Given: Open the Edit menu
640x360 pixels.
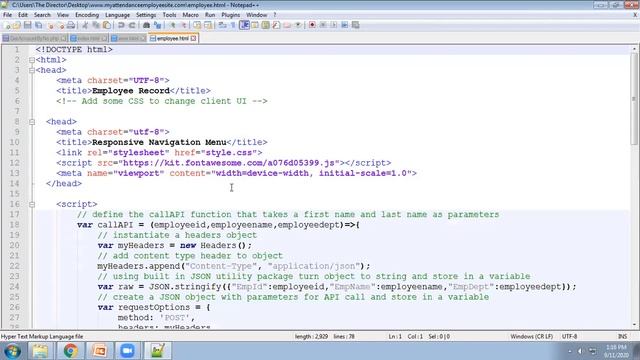Looking at the screenshot, I should (x=23, y=15).
